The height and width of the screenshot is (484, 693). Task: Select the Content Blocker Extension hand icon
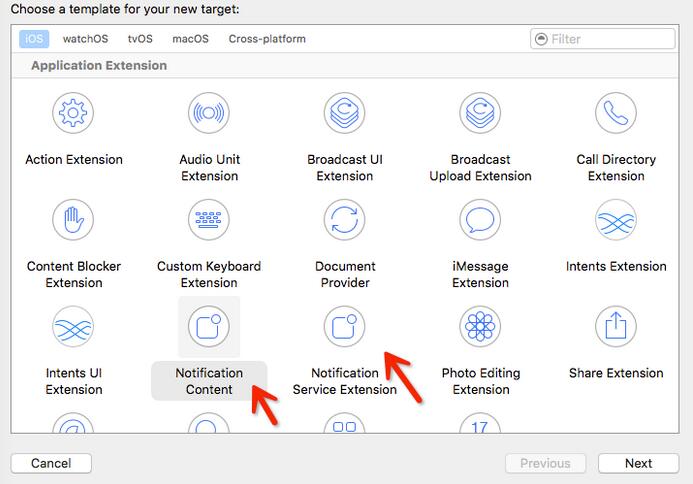click(x=74, y=220)
